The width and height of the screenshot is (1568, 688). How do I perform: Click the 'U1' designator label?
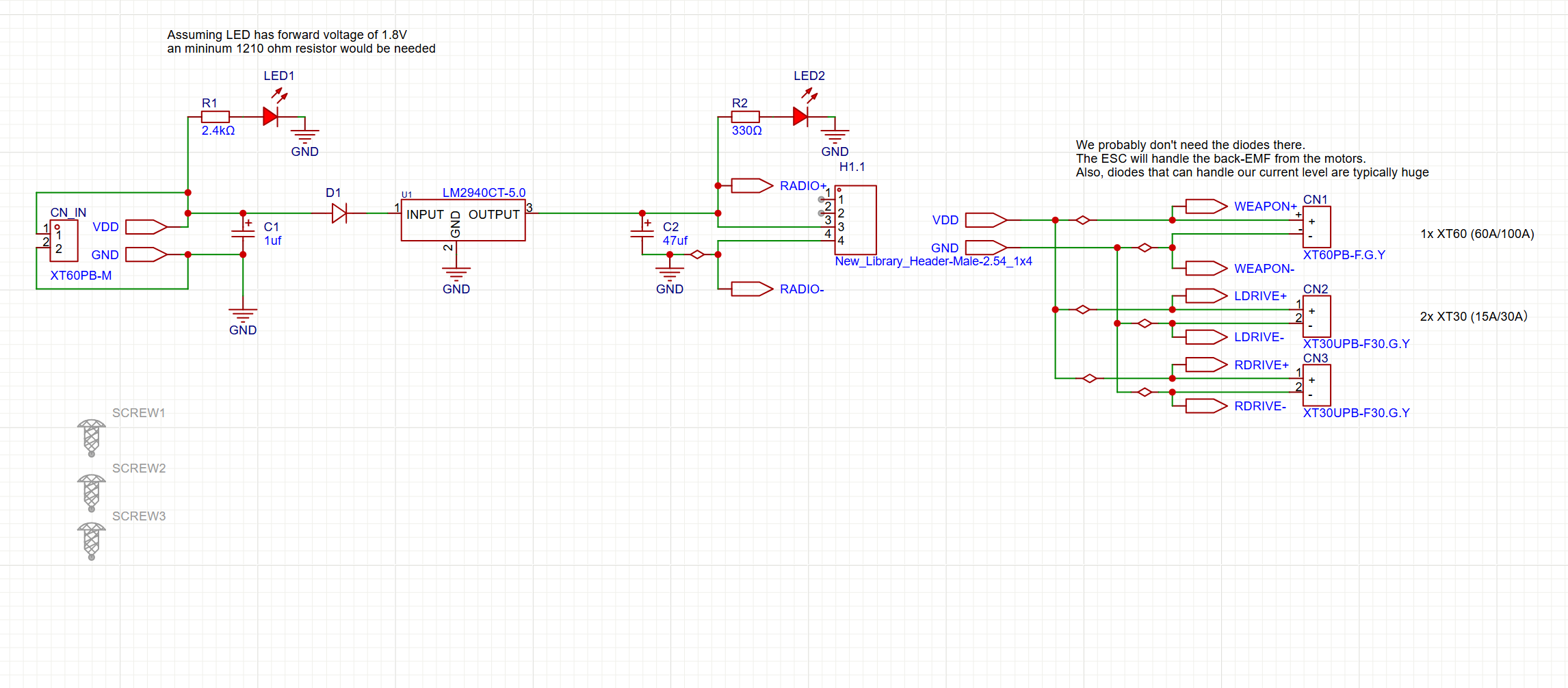point(406,195)
